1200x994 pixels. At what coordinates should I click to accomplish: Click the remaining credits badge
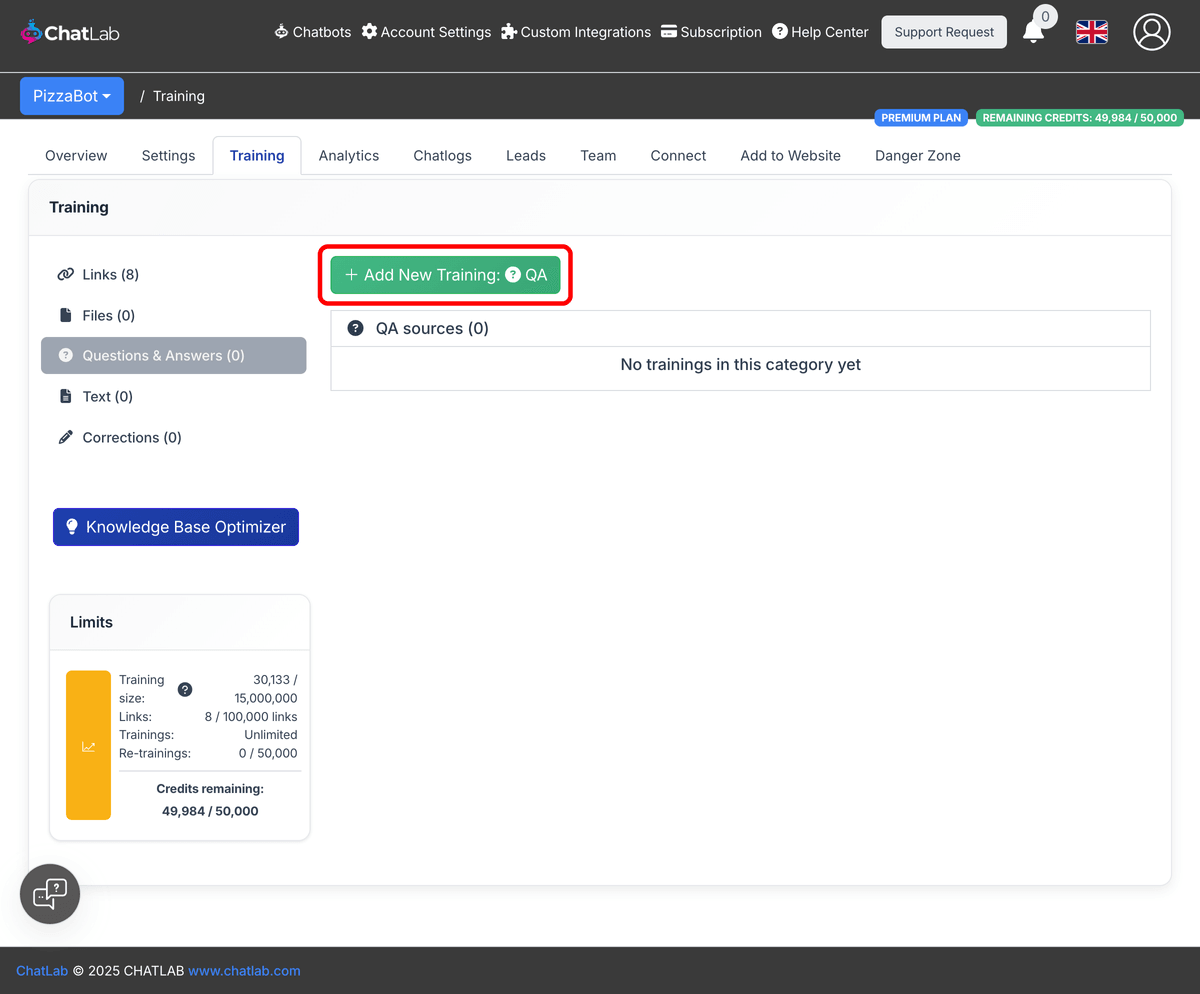pyautogui.click(x=1080, y=117)
